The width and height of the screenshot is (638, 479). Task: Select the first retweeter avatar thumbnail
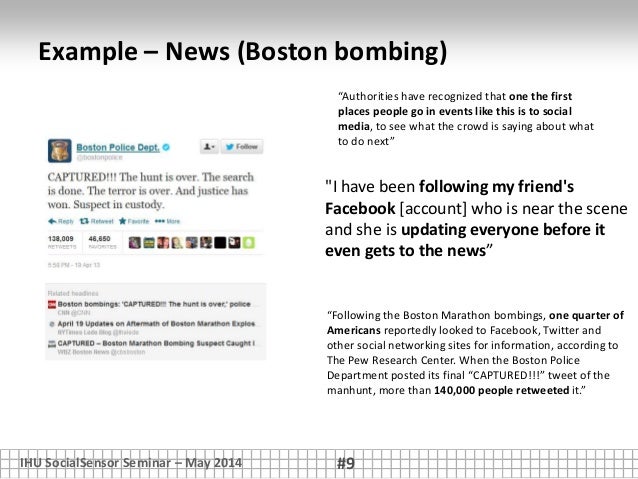pyautogui.click(x=135, y=243)
